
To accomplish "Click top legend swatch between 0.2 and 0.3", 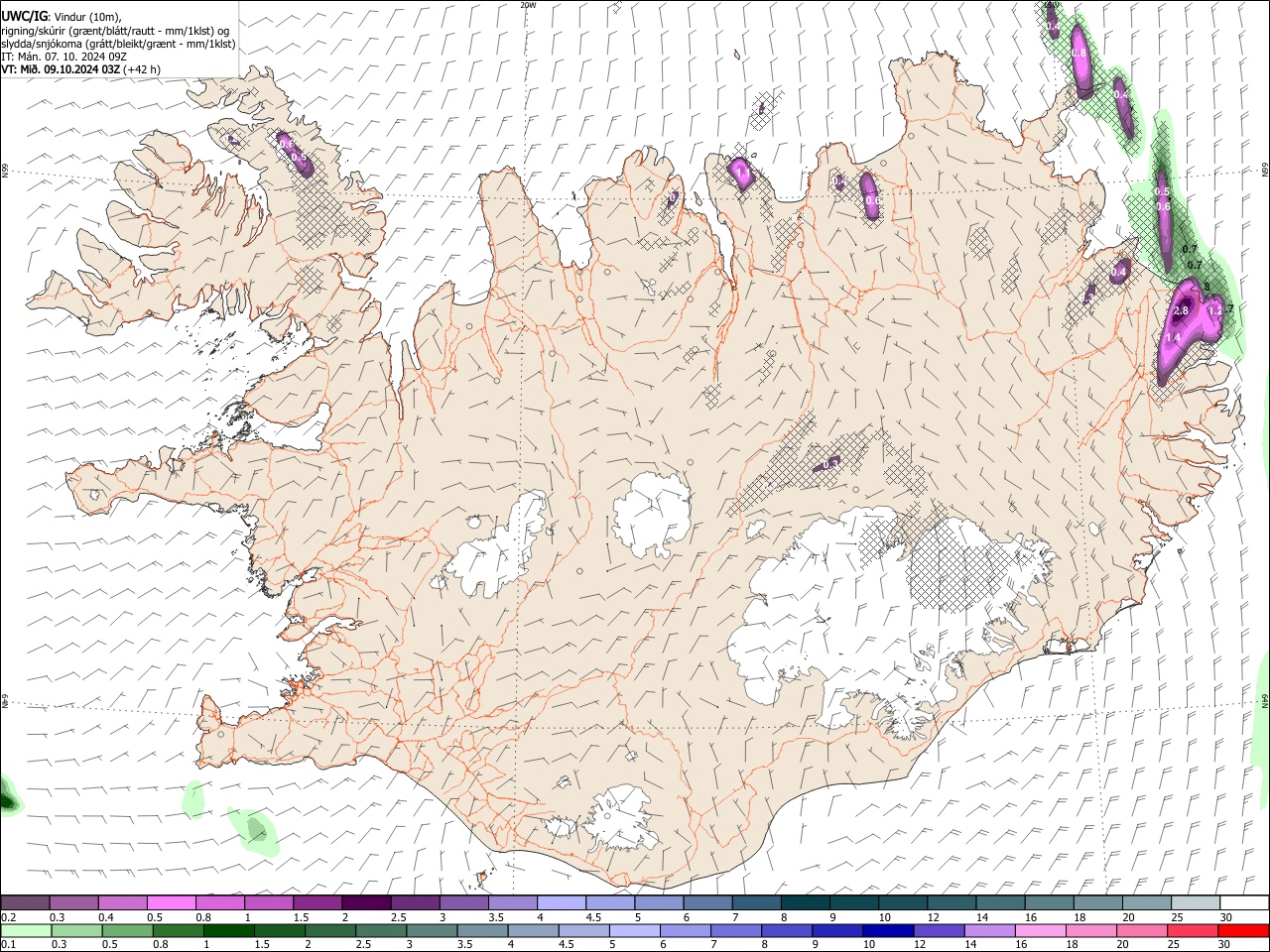I will (x=25, y=902).
